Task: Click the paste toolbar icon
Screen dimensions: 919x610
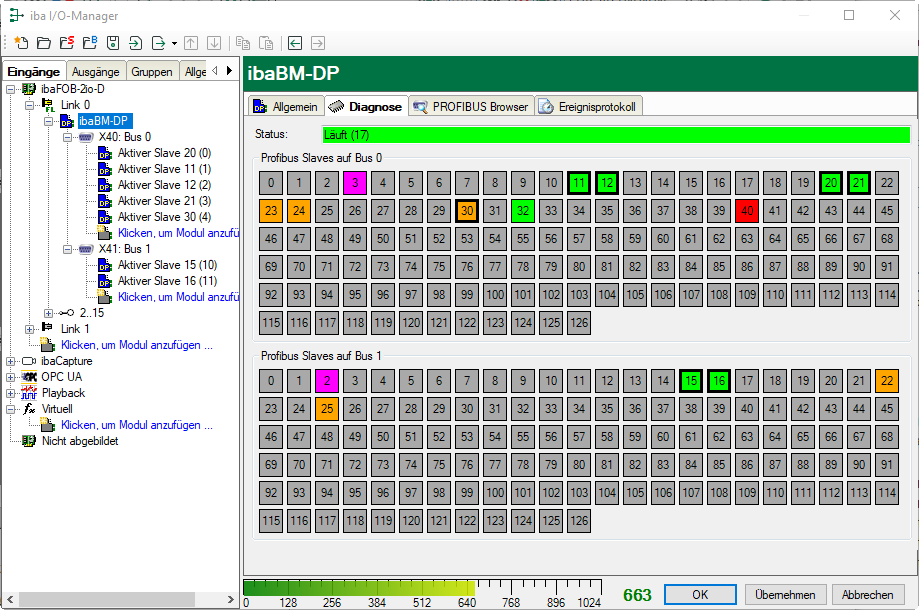Action: click(x=266, y=43)
